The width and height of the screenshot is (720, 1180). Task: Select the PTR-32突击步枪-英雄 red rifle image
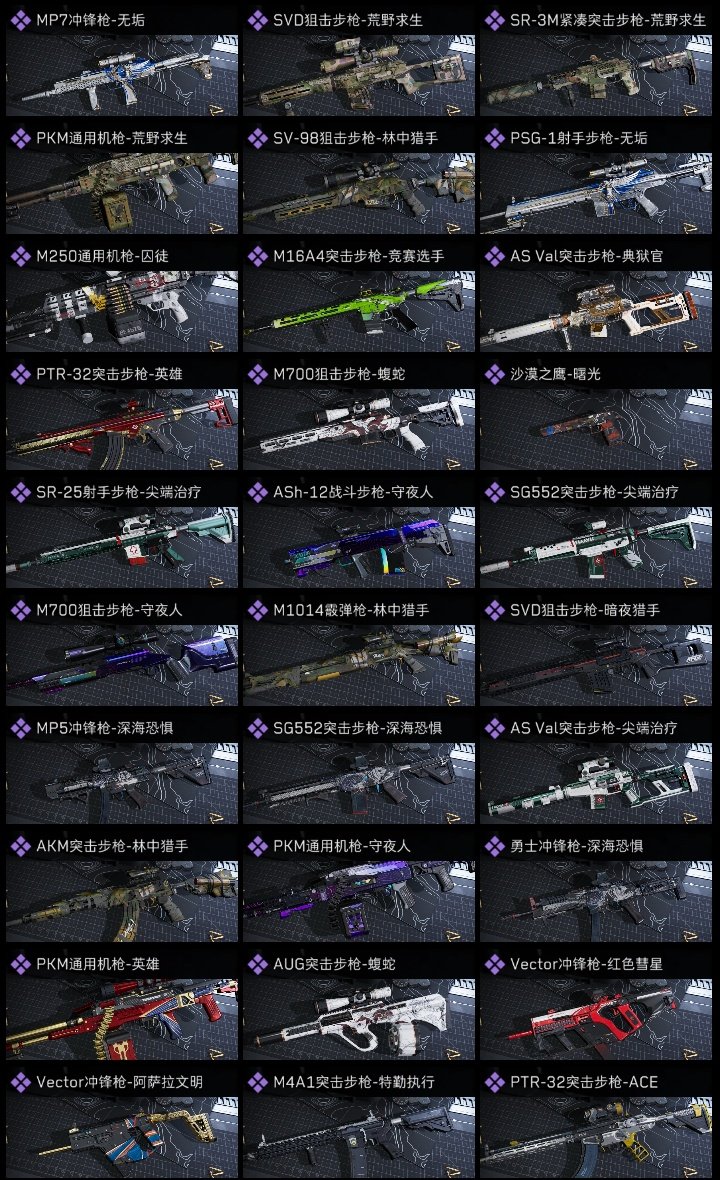122,430
